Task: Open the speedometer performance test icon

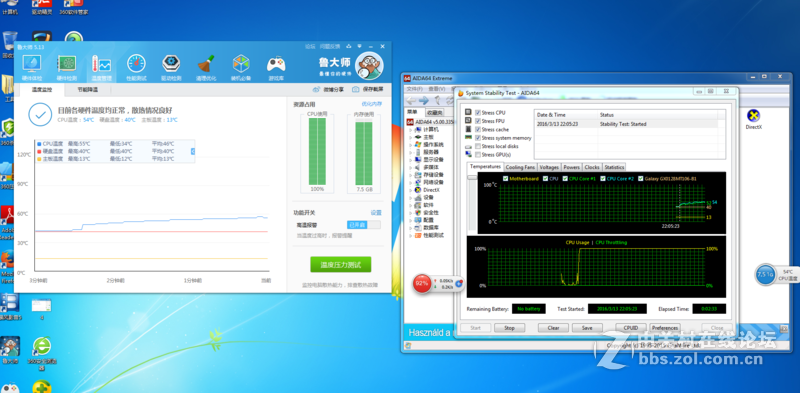Action: pos(136,64)
